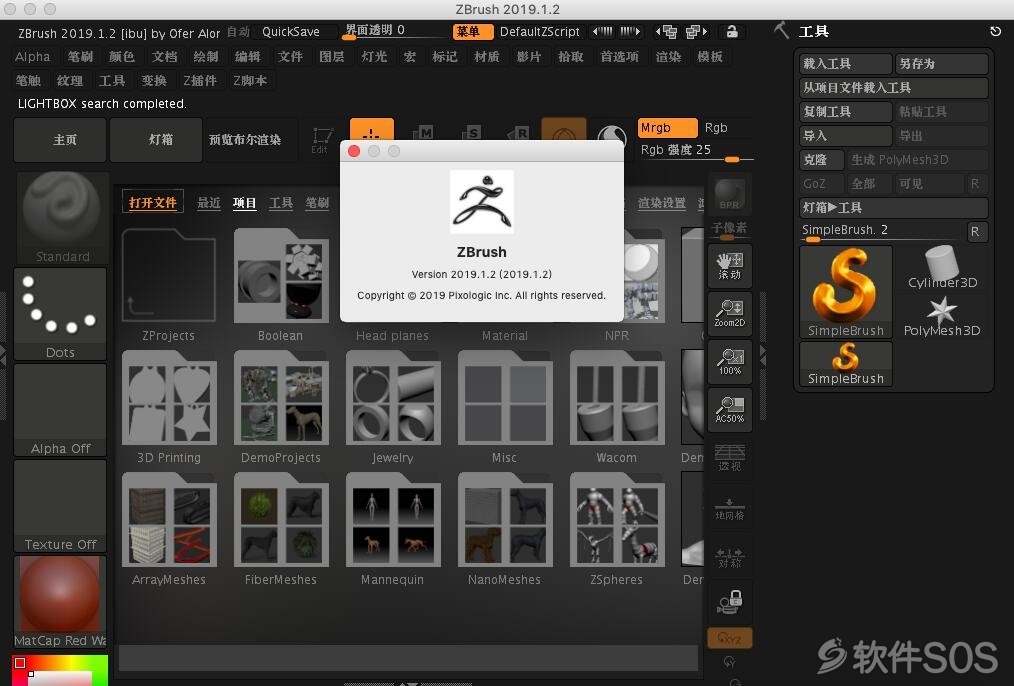
Task: Select the large SimpleBrush tool icon
Action: point(845,292)
